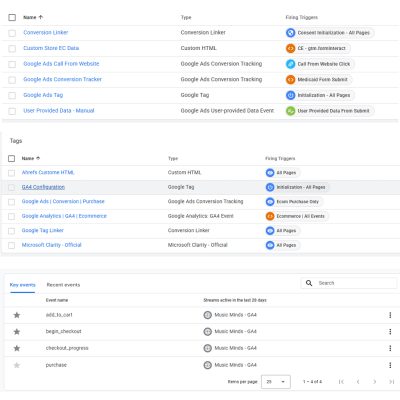
Task: Click All Pages trigger icon for Microsoft Clarity
Action: pos(270,245)
